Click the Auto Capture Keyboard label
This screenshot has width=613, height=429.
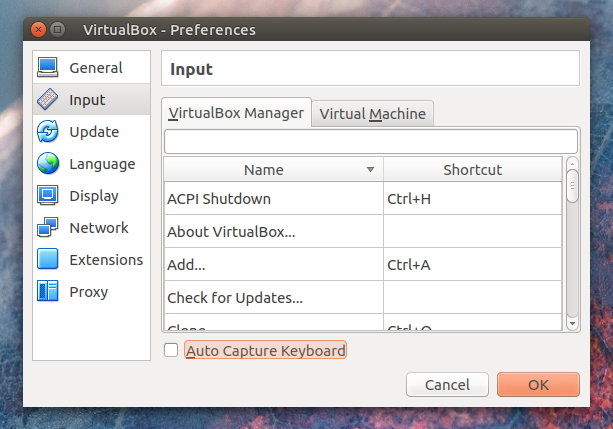(265, 350)
